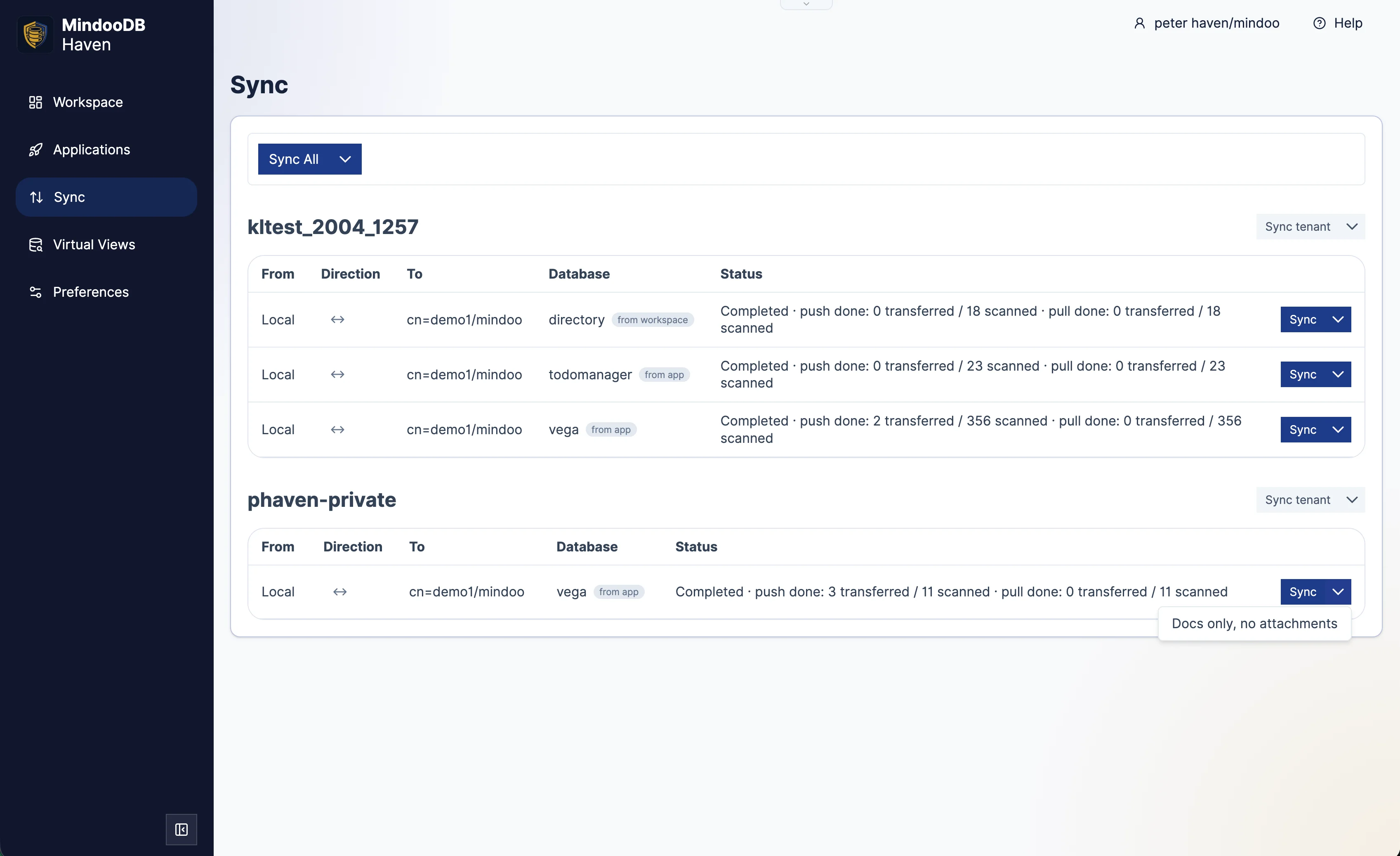Click the bidirectional arrow for the todomanager row
The height and width of the screenshot is (856, 1400).
click(337, 374)
